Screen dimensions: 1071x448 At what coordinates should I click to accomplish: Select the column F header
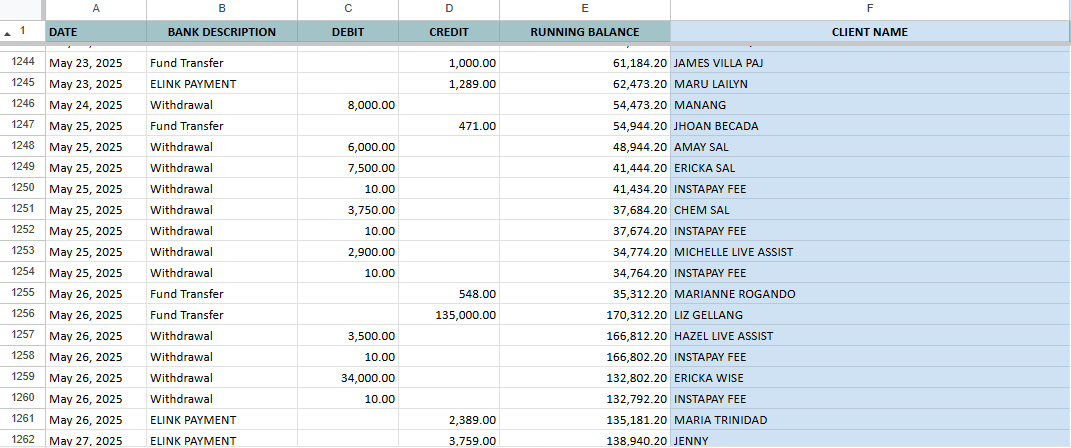[870, 9]
